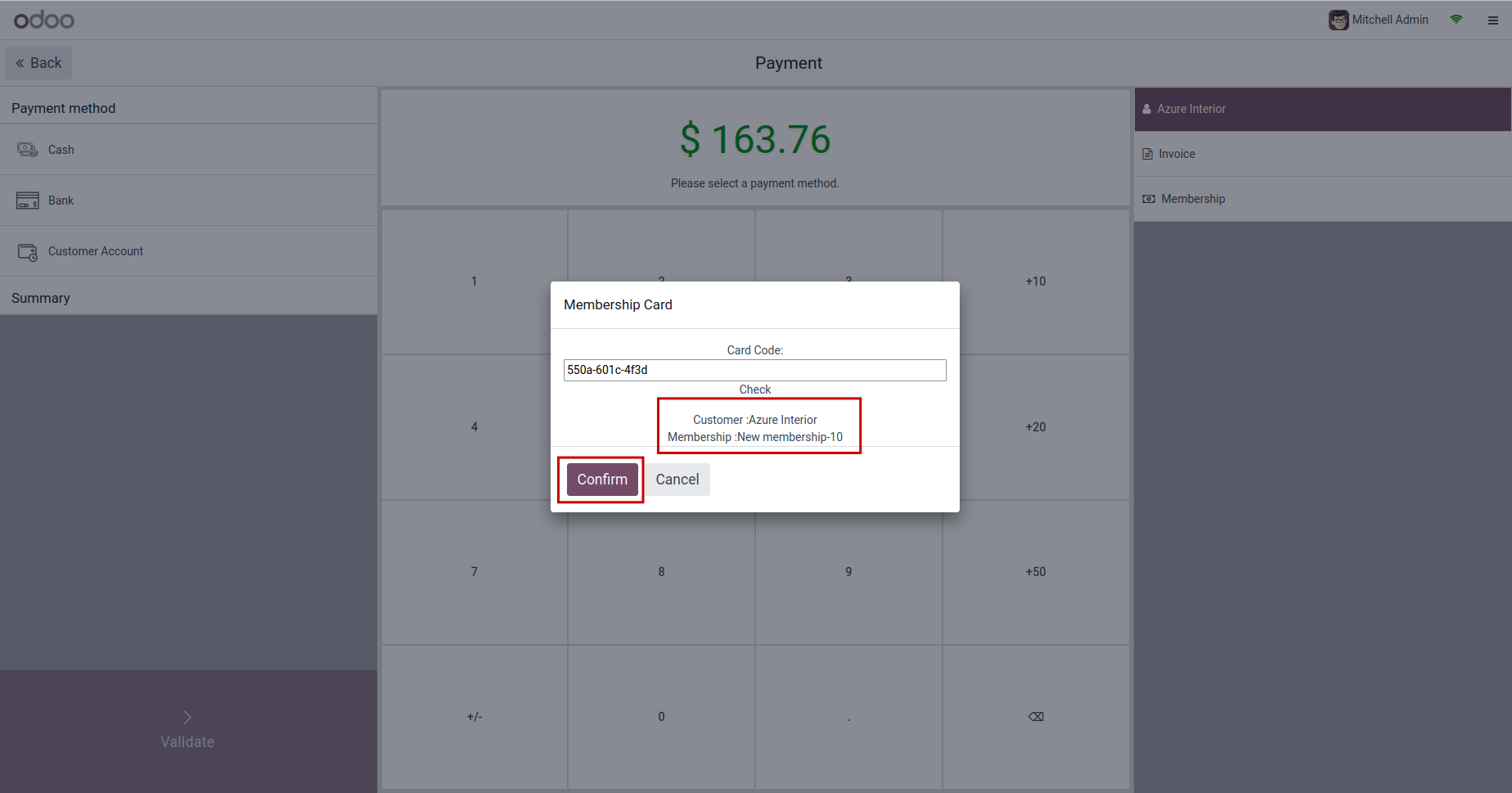Click the green Wi-Fi status icon
Viewport: 1512px width, 793px height.
click(1456, 20)
